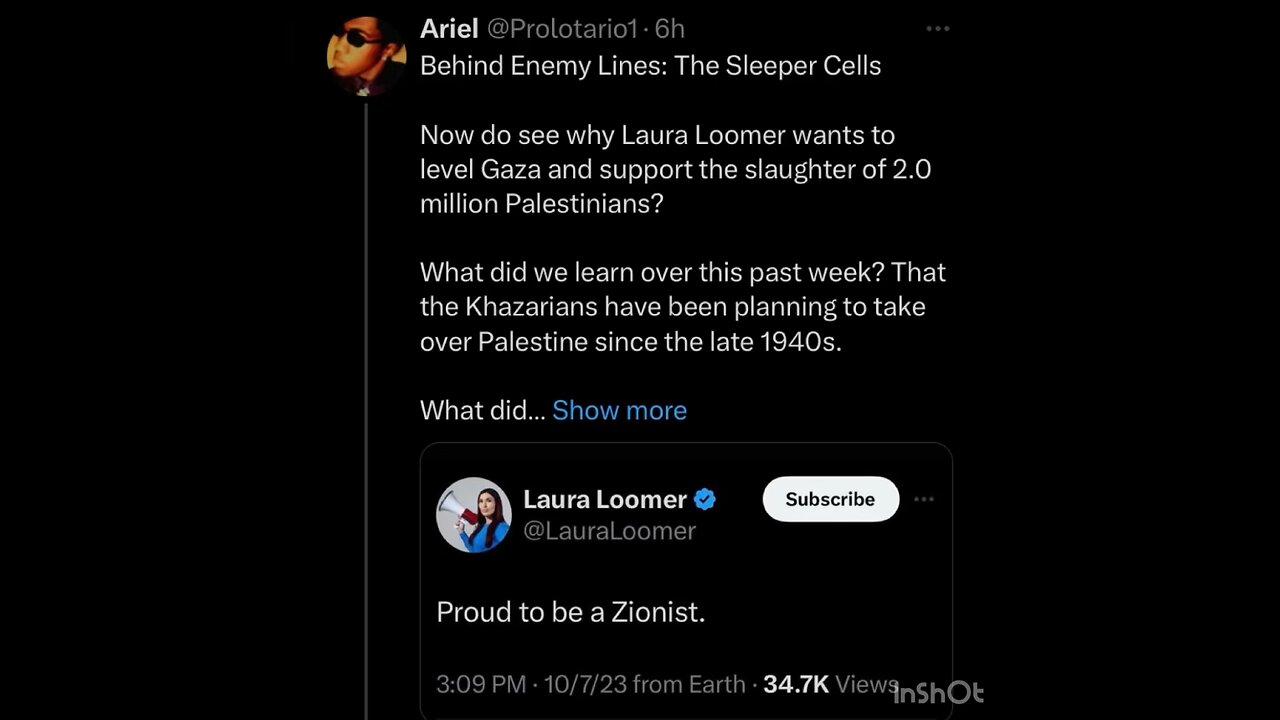Click the InShot watermark logo

click(x=938, y=692)
